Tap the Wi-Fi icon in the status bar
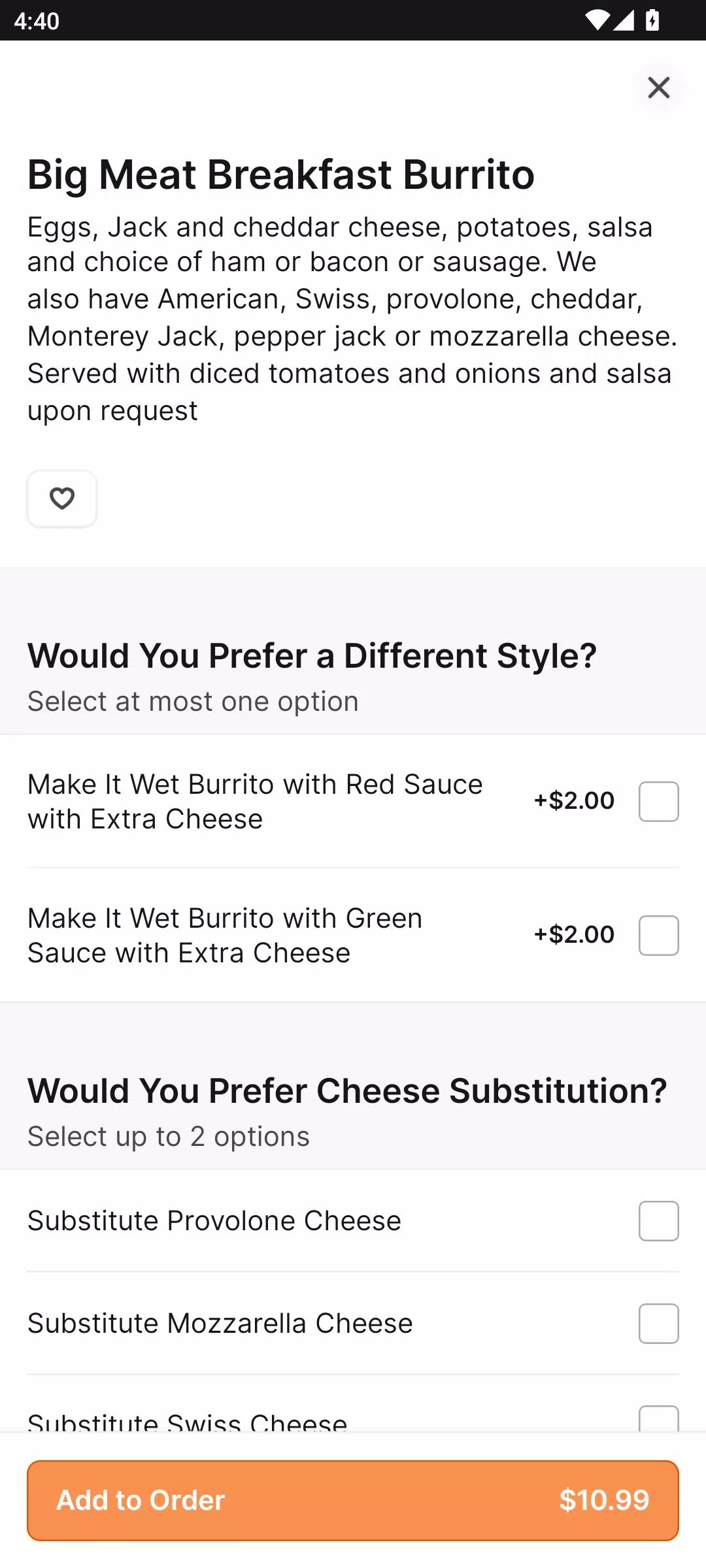706x1568 pixels. point(596,21)
